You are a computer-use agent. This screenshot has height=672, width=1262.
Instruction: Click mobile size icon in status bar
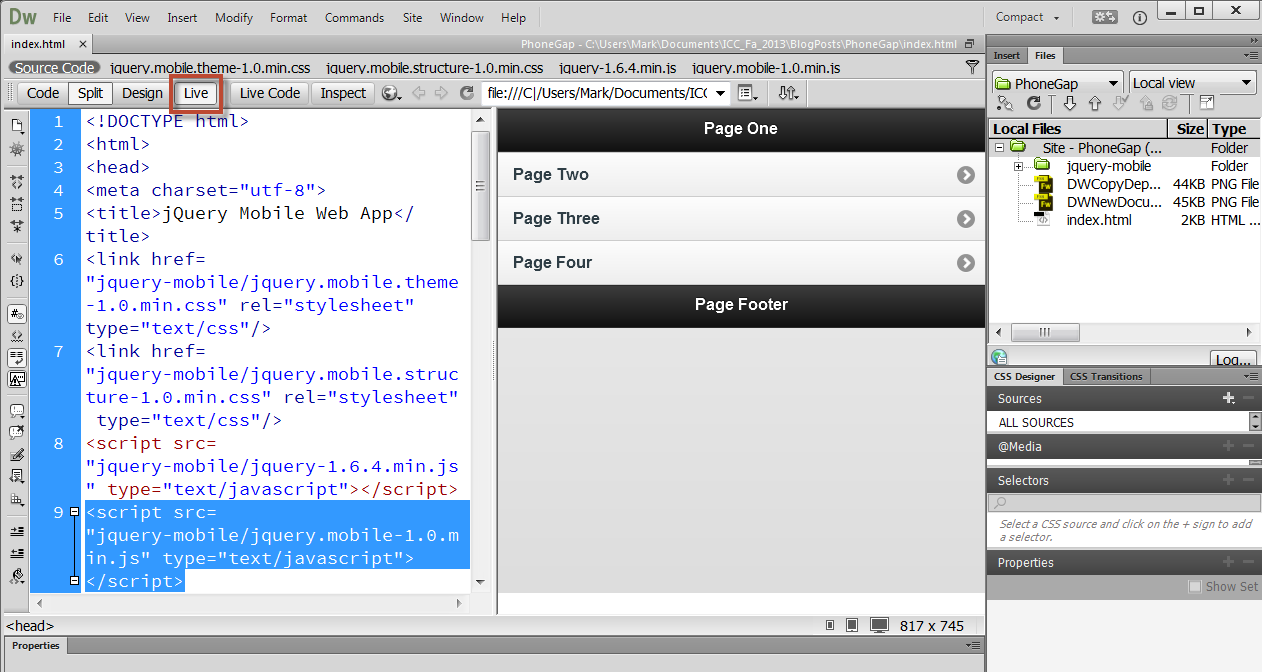pyautogui.click(x=830, y=626)
